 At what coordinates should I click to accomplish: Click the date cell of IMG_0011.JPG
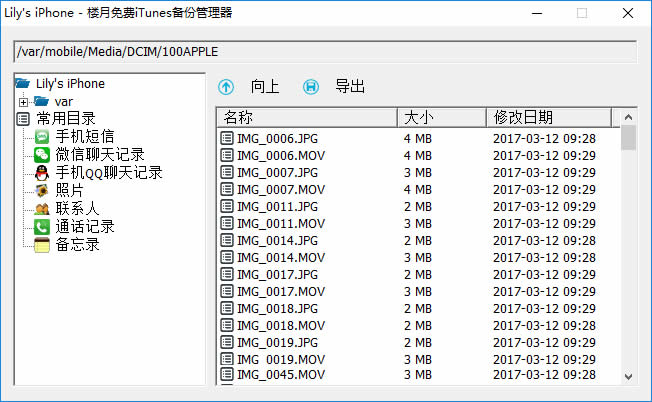544,207
